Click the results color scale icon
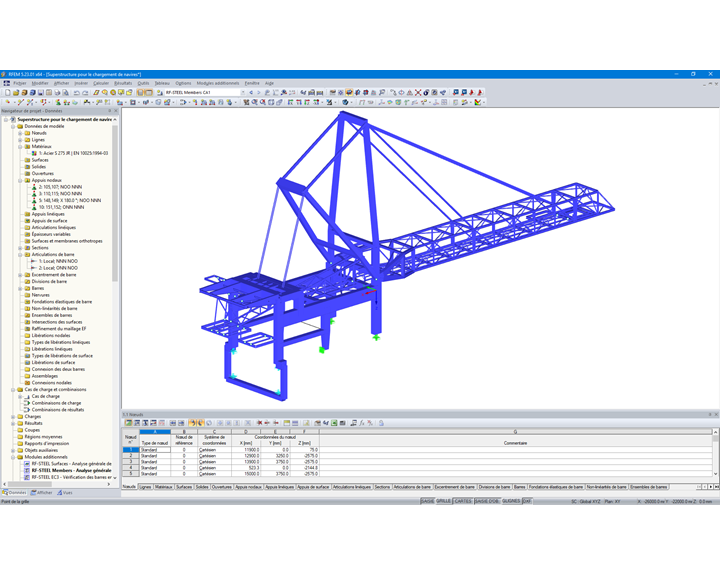The width and height of the screenshot is (720, 576). click(478, 102)
